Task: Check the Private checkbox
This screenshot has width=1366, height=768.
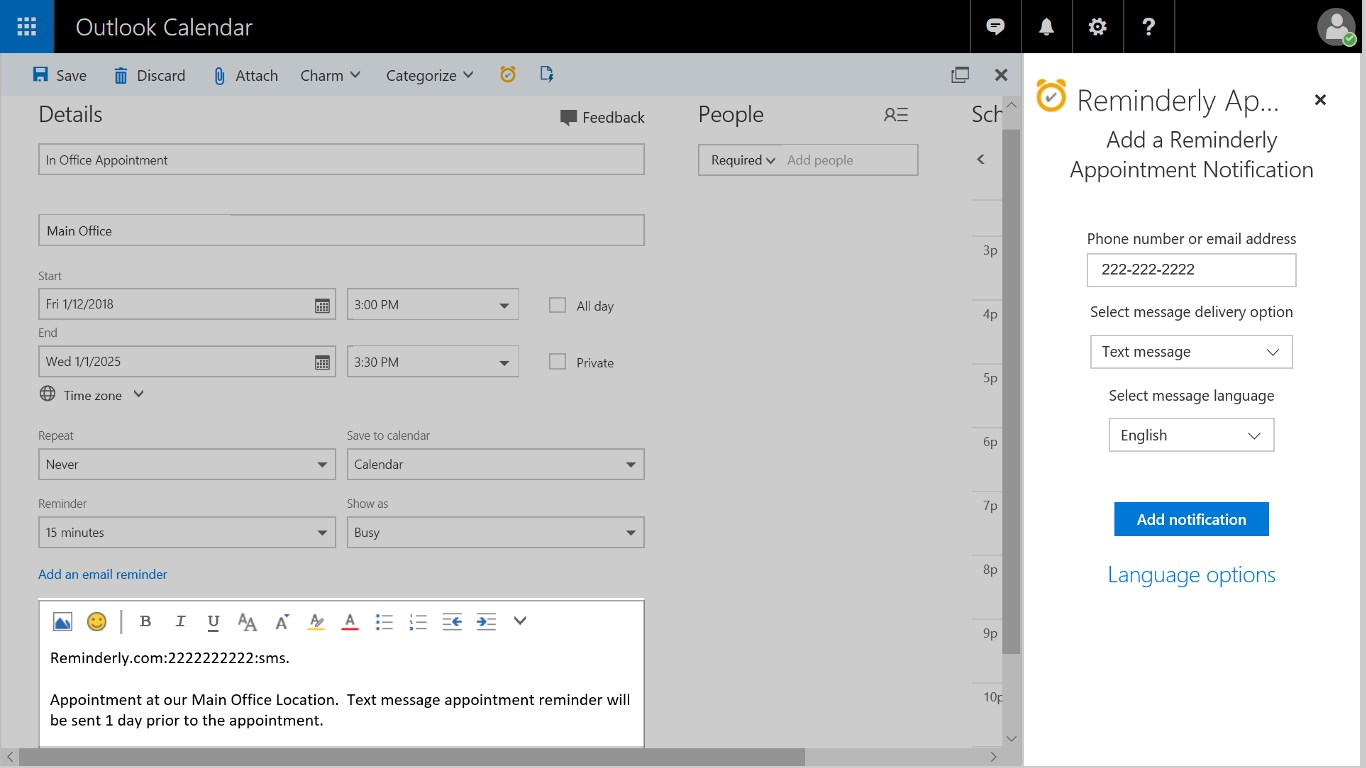Action: (558, 362)
